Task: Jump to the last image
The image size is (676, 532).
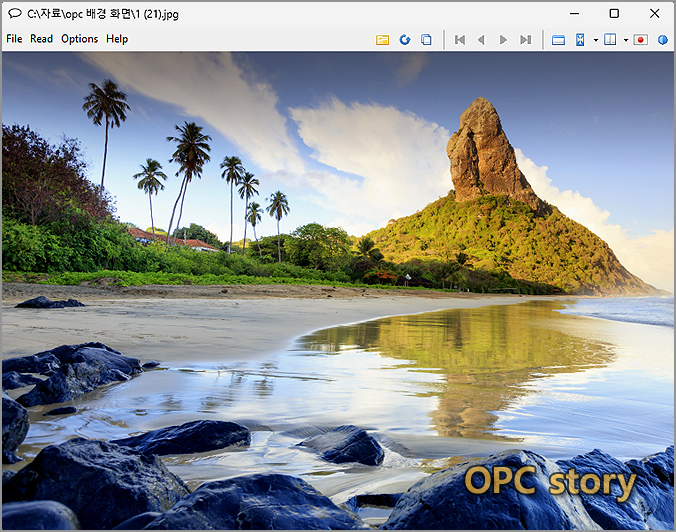Action: (x=525, y=40)
